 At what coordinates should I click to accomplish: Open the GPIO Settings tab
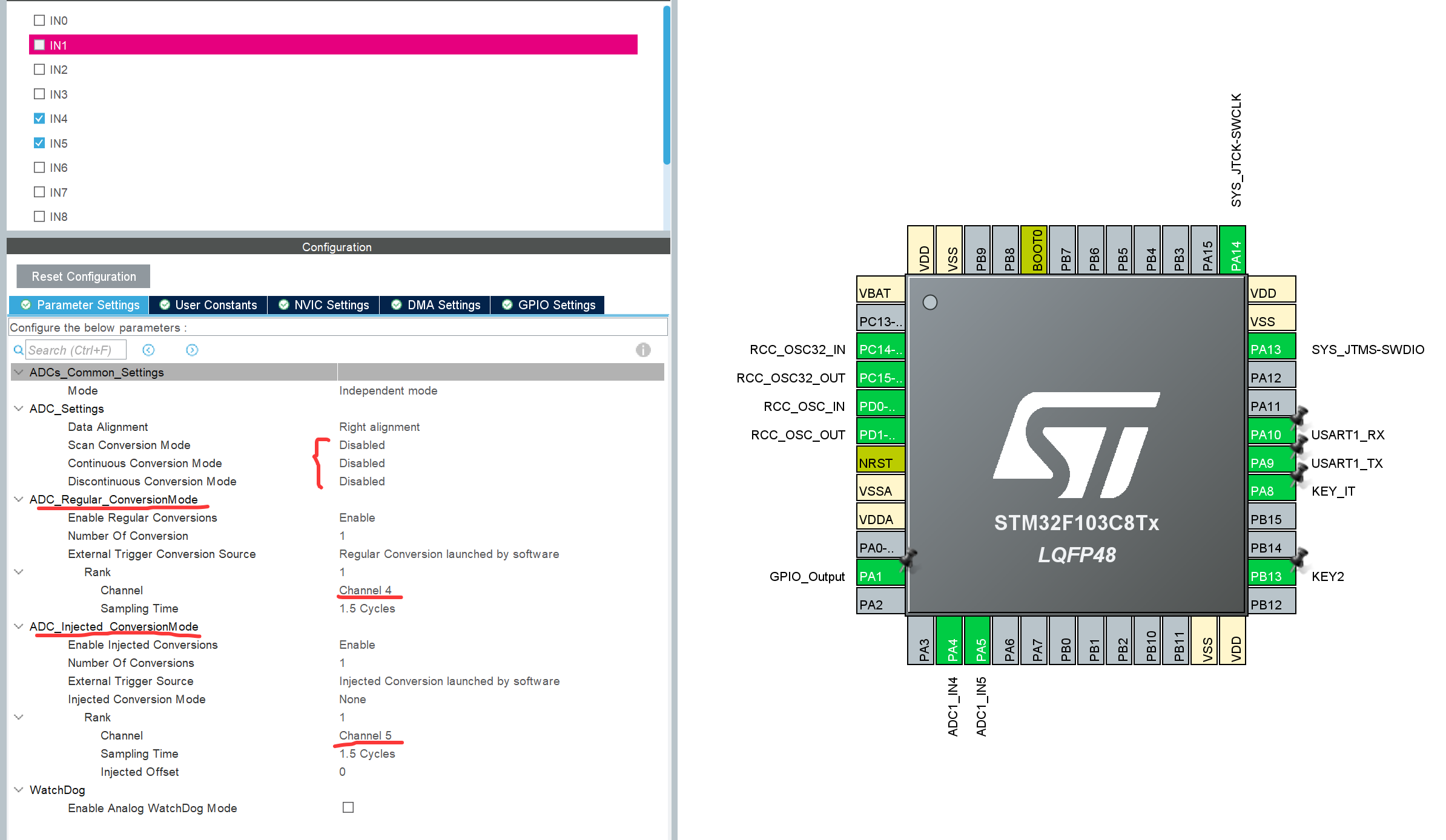click(x=548, y=305)
